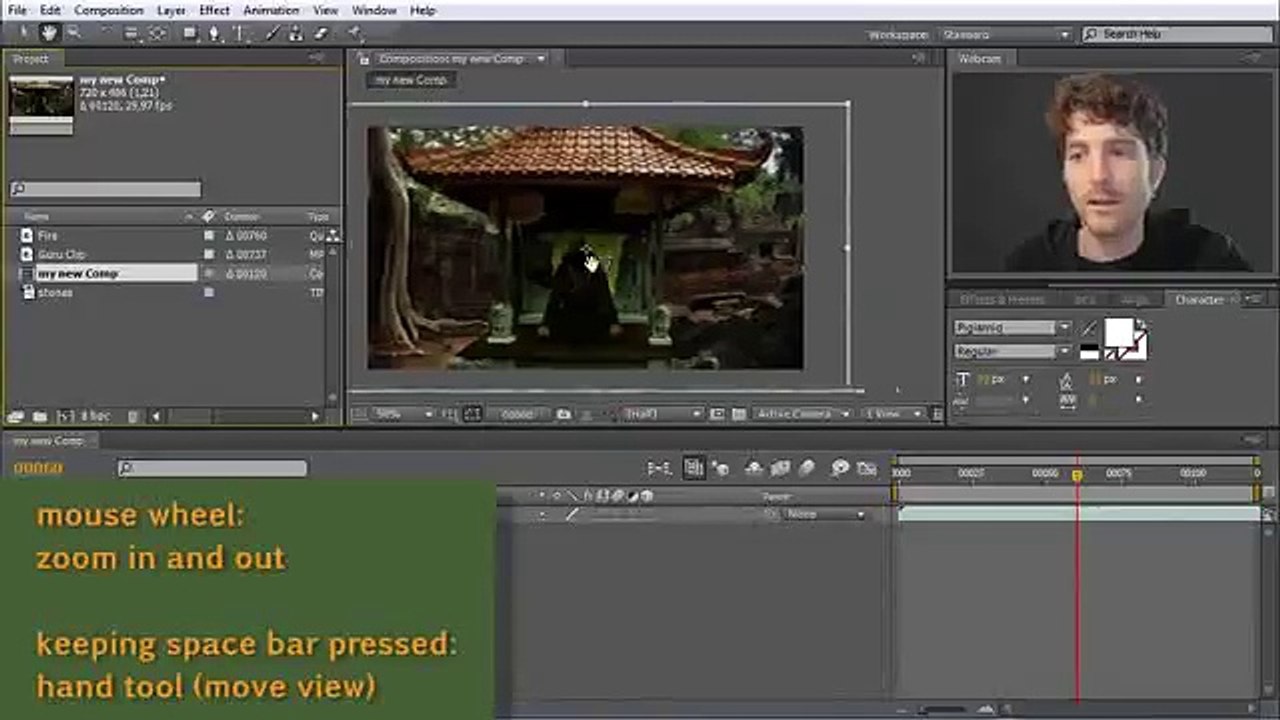Open the Half resolution dropdown

point(661,414)
